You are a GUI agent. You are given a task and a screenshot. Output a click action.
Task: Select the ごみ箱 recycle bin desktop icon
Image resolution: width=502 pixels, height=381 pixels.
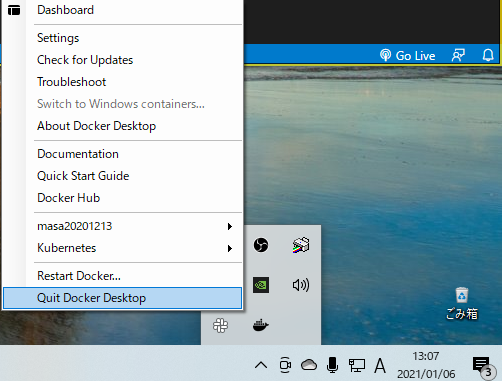(462, 304)
